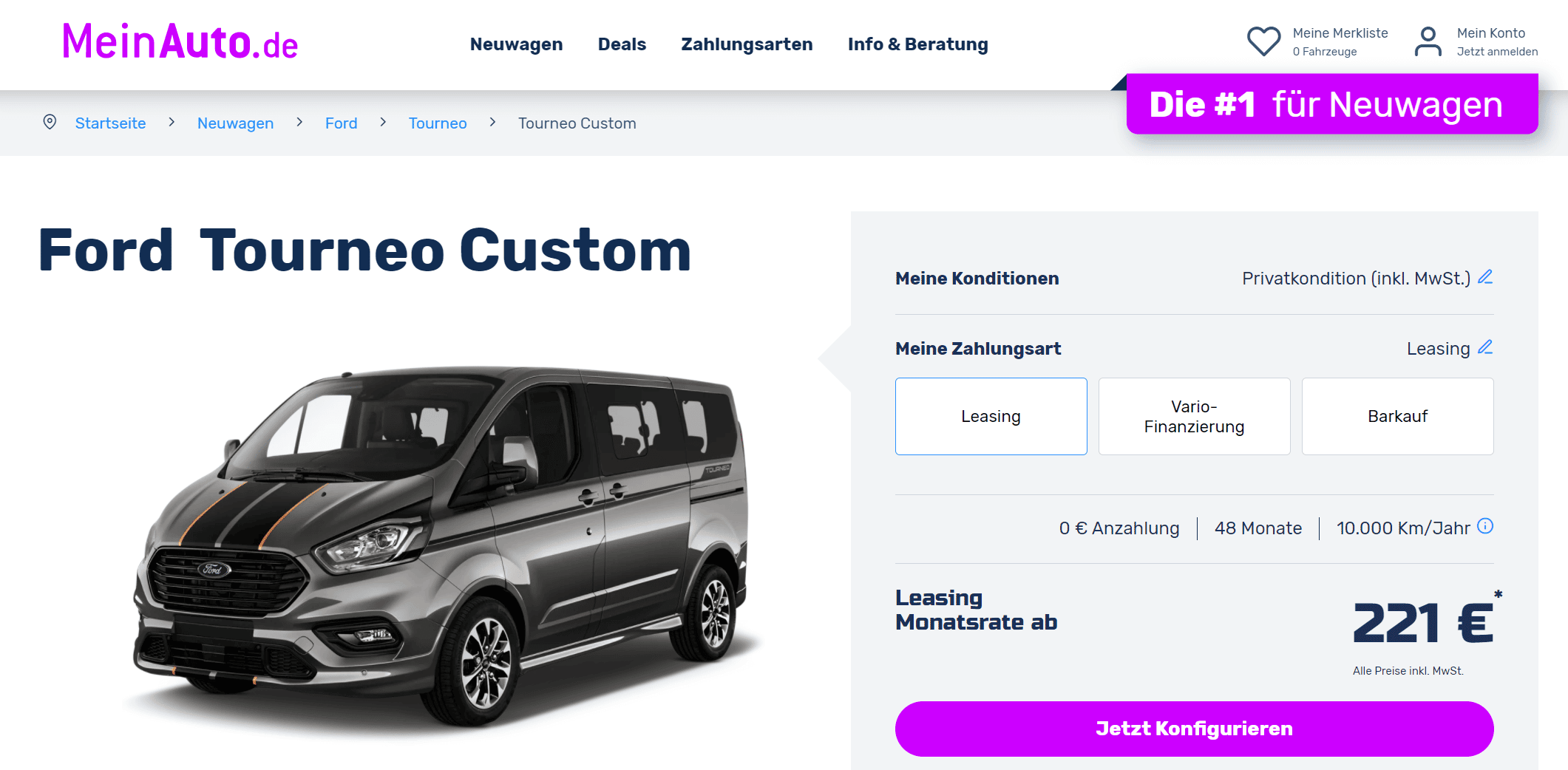Select Barkauf payment option
The image size is (1568, 770).
coord(1397,416)
